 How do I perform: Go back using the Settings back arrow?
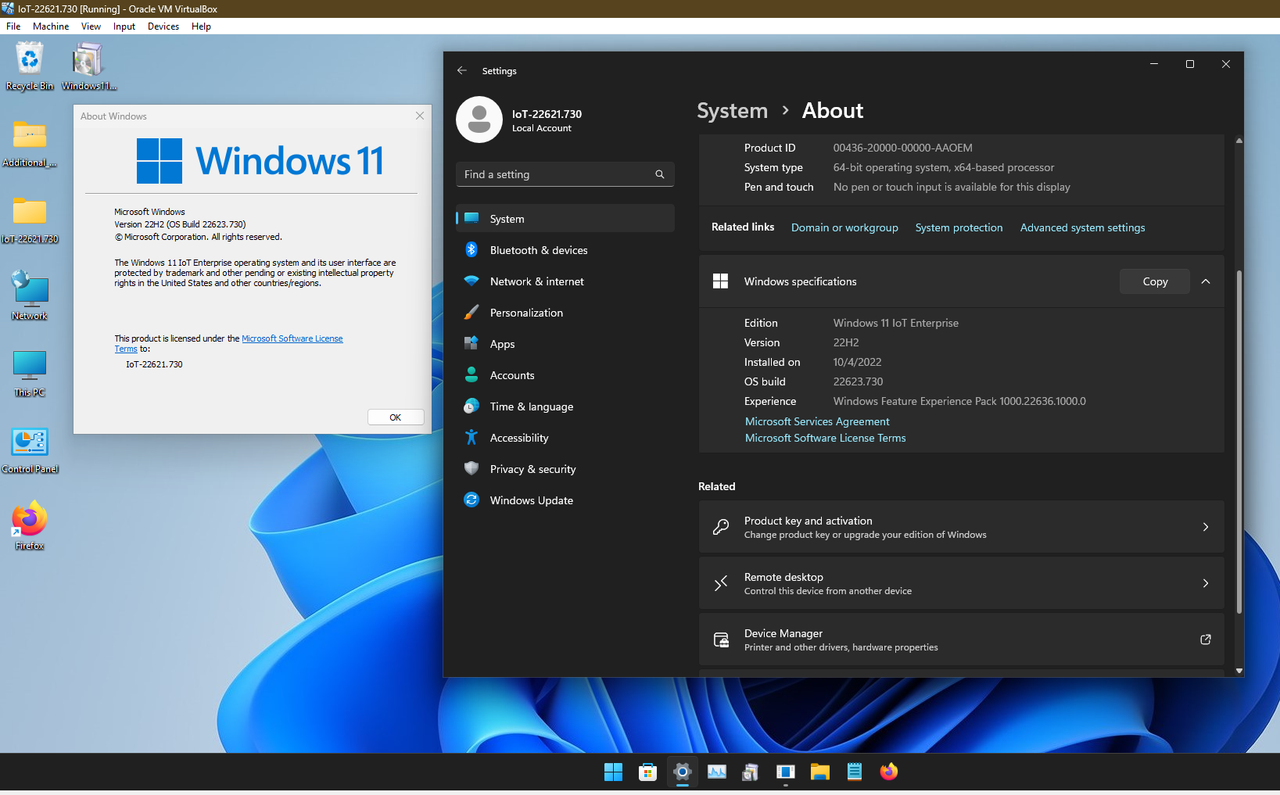tap(461, 71)
